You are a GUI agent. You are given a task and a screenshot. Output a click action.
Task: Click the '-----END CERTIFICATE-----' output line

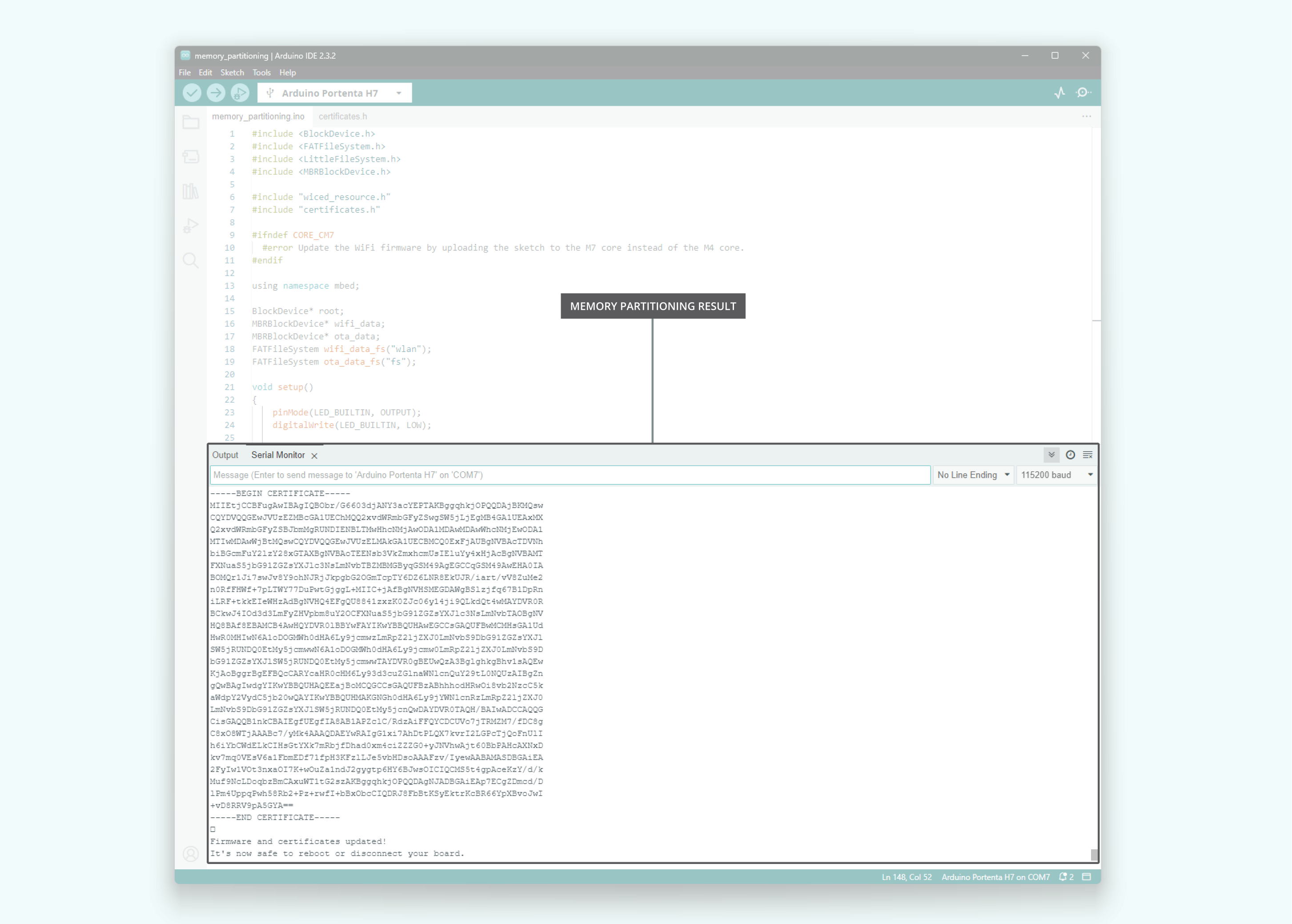(275, 818)
